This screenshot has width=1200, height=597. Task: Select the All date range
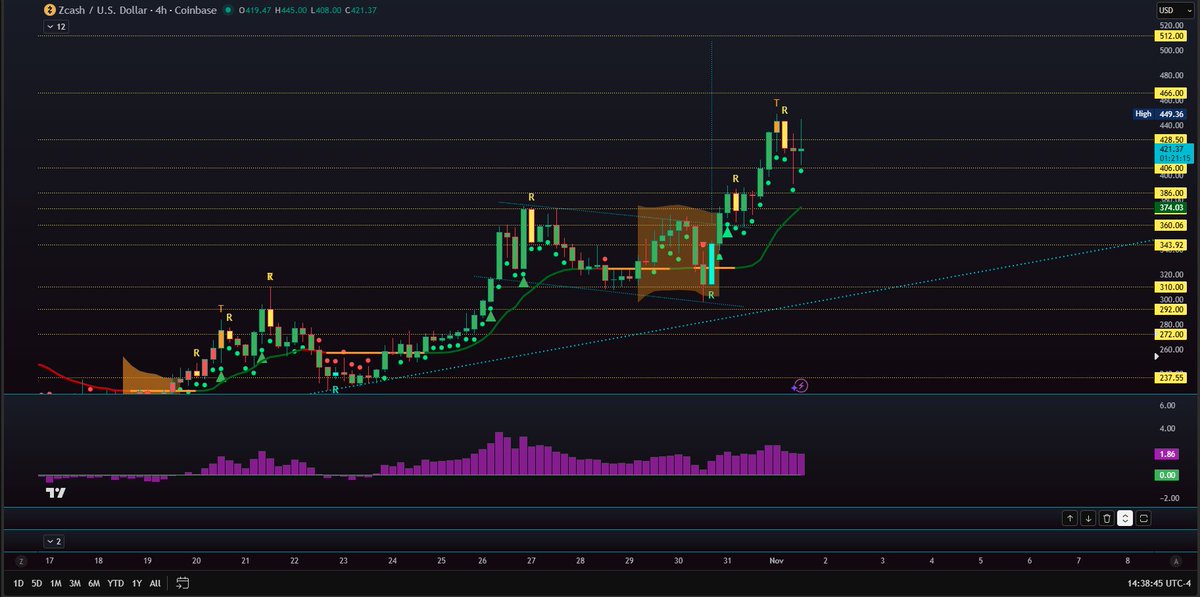pos(155,582)
